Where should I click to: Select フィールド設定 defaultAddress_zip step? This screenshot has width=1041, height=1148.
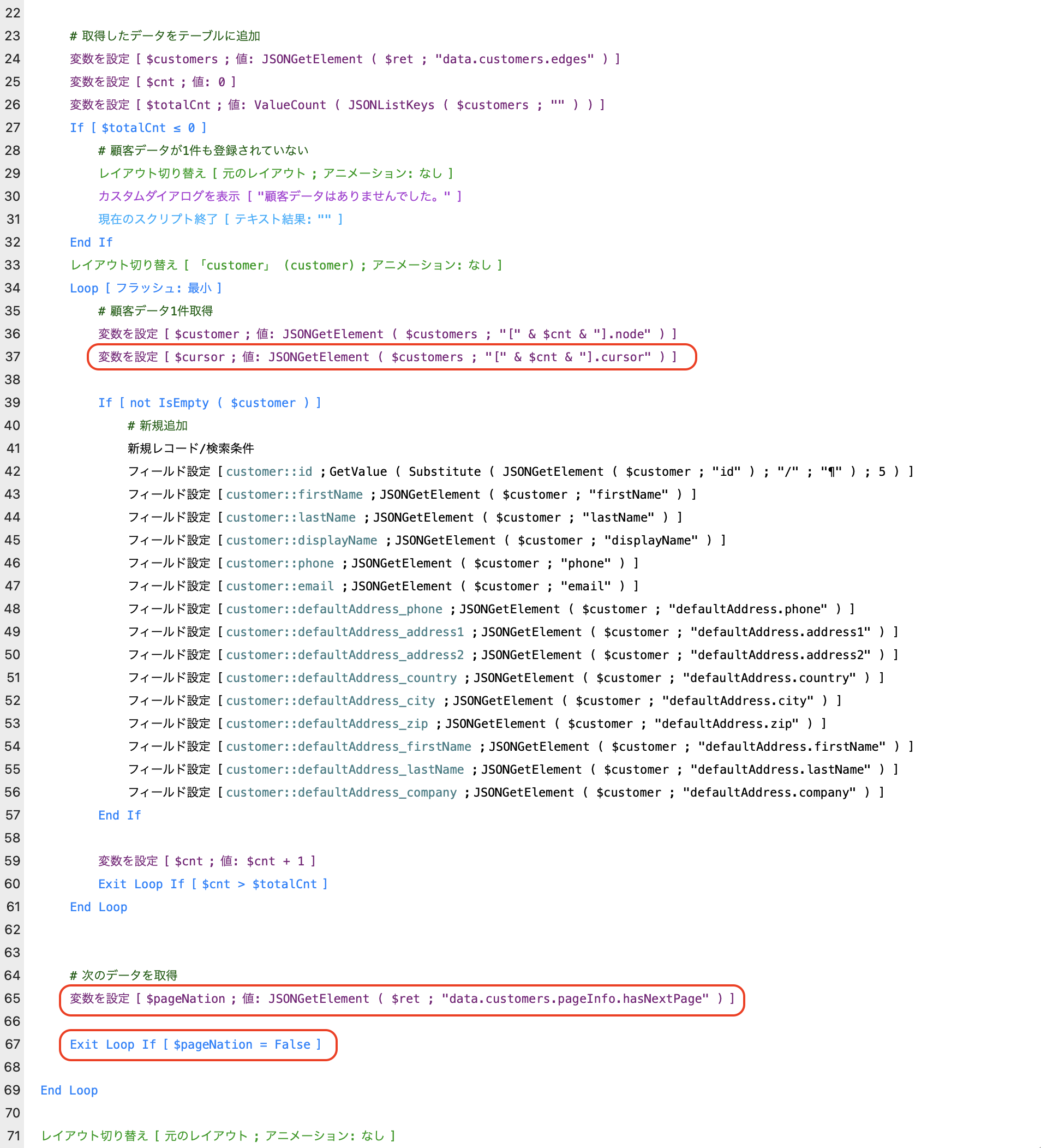[x=477, y=724]
